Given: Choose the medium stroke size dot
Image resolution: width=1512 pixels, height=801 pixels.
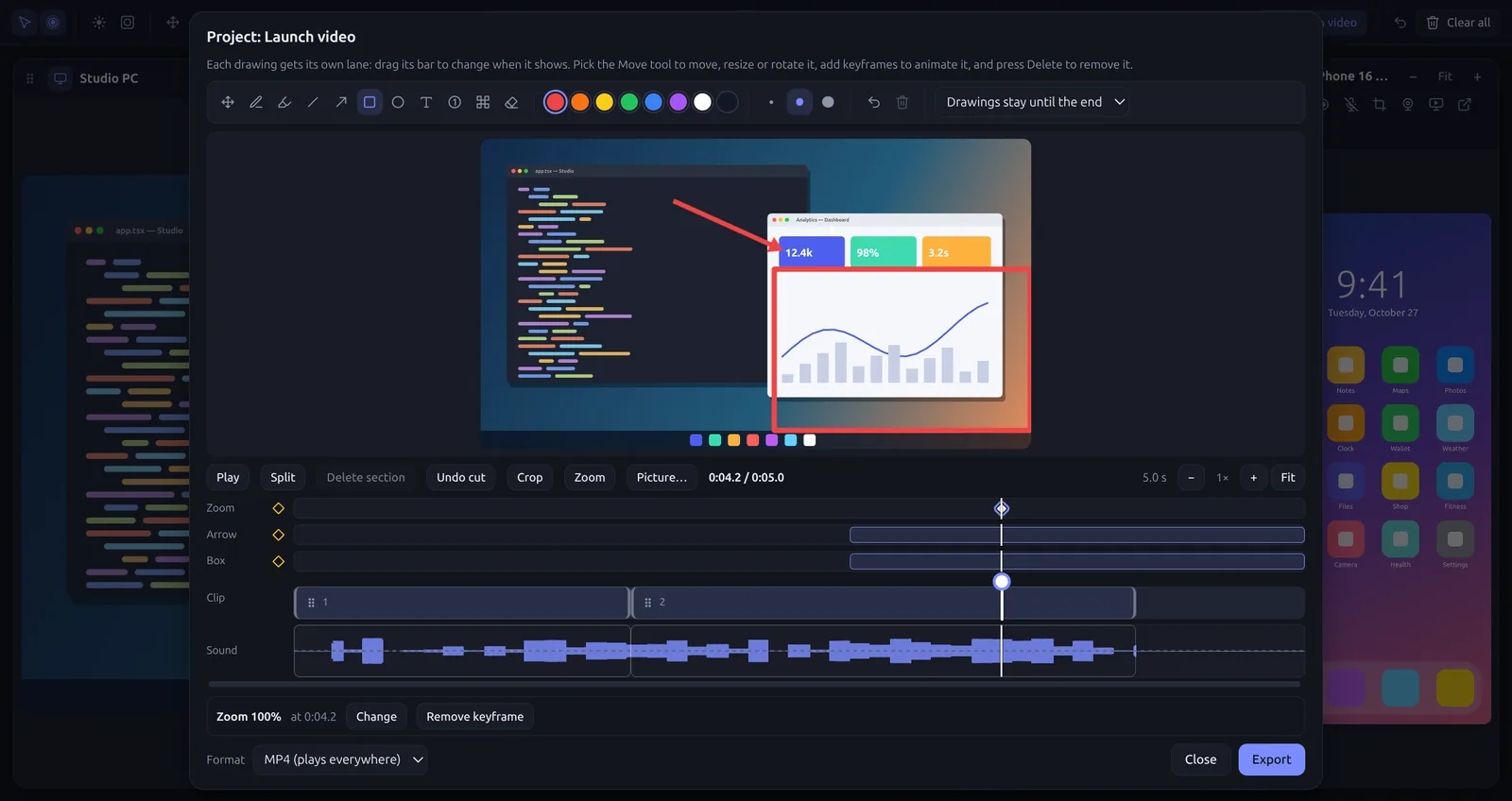Looking at the screenshot, I should point(799,102).
